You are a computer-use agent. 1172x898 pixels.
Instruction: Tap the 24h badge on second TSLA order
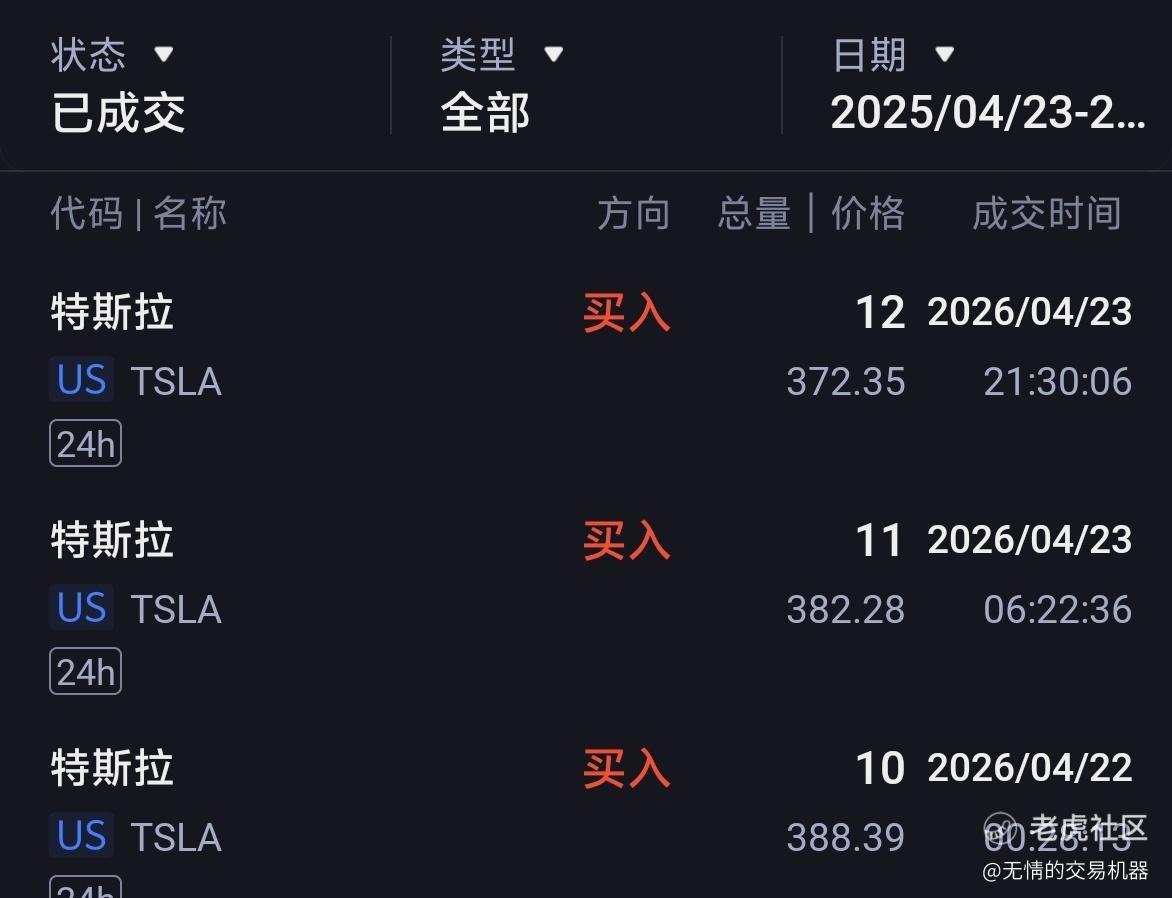pos(85,672)
